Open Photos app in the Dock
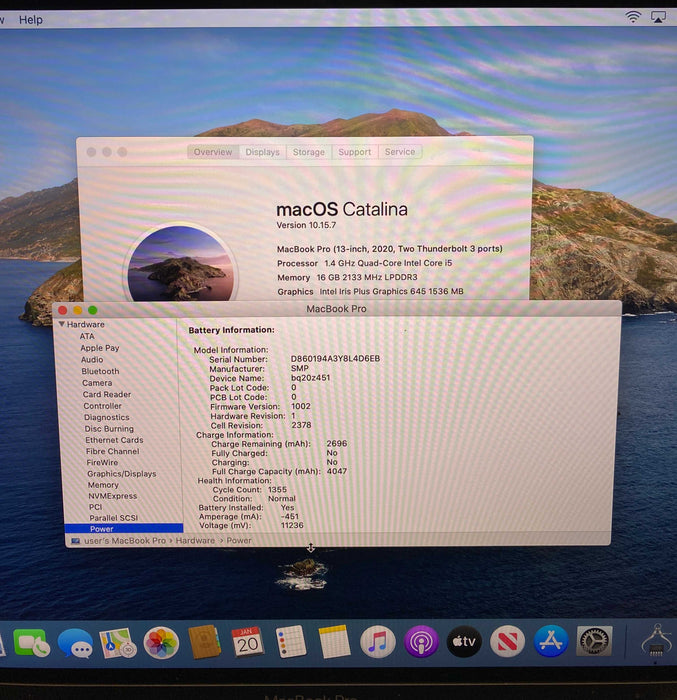The image size is (677, 700). (161, 643)
